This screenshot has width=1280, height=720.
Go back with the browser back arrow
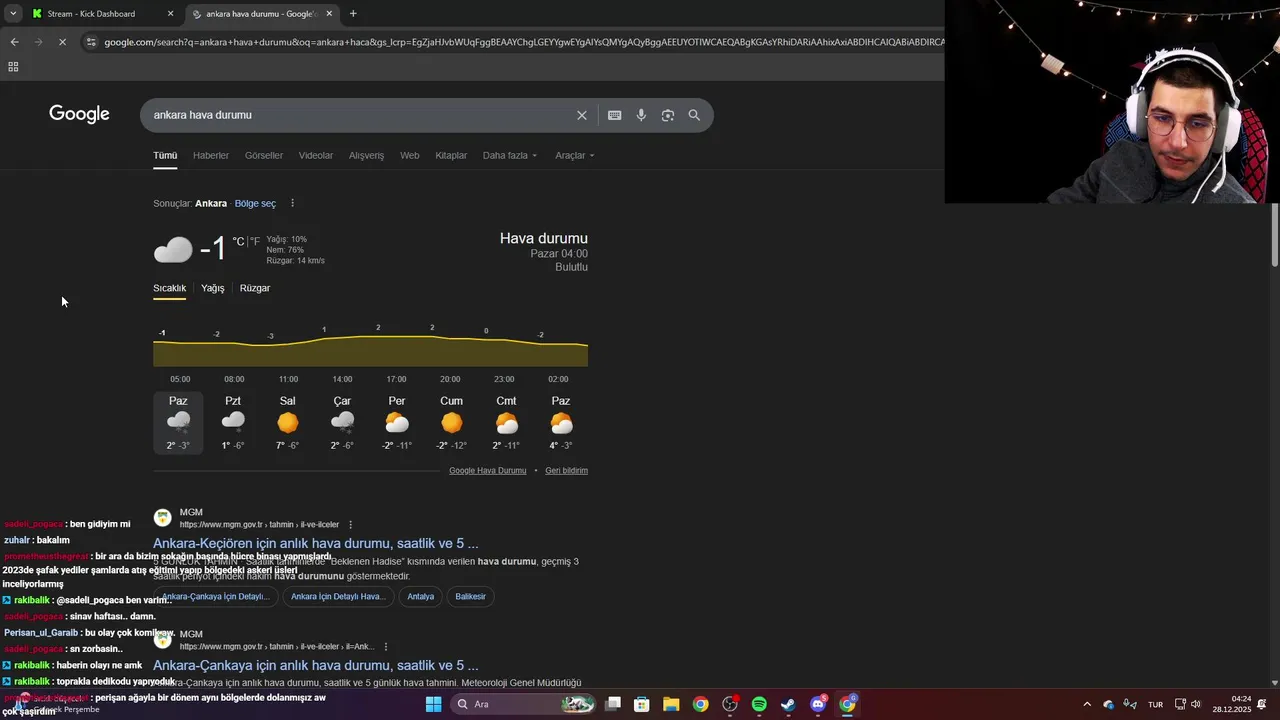pos(14,42)
